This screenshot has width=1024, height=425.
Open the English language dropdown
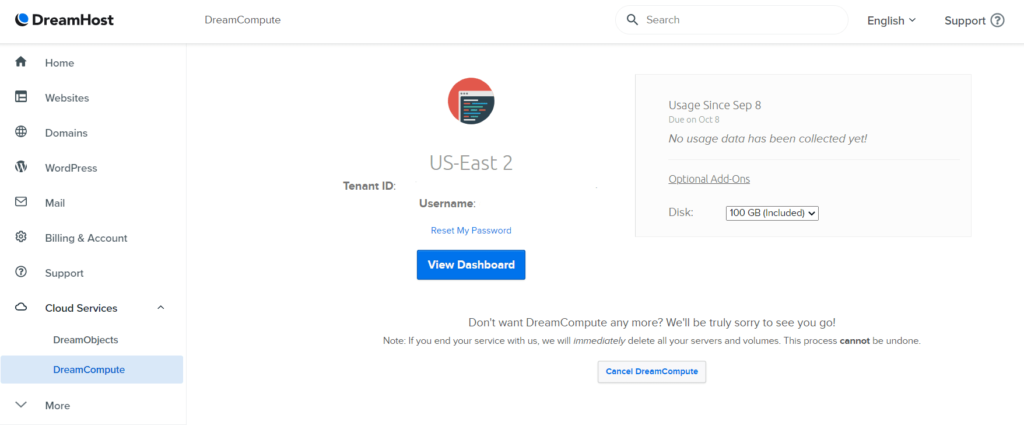pyautogui.click(x=891, y=20)
